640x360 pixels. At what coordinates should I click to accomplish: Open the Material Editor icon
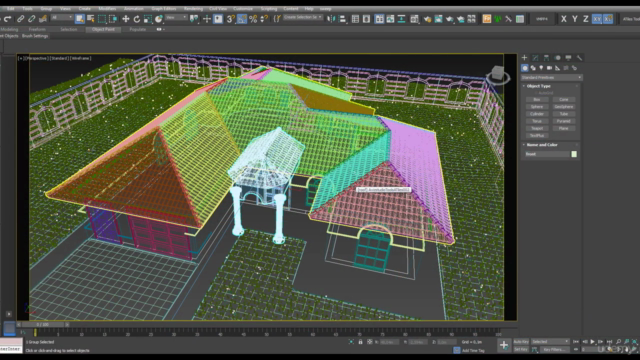pyautogui.click(x=414, y=19)
